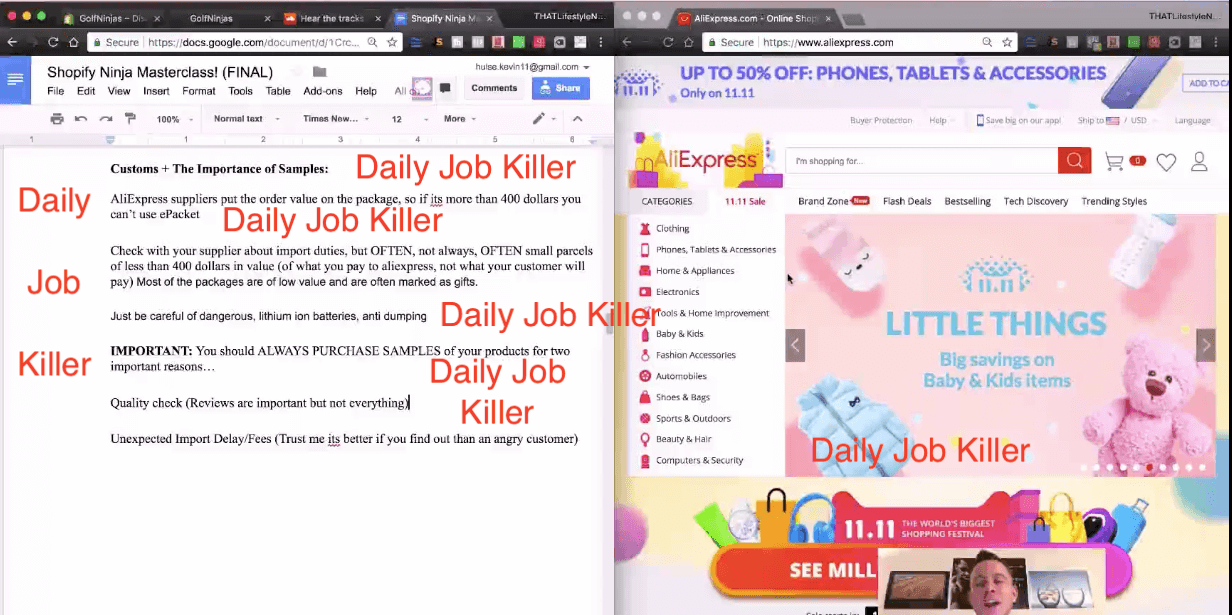Open the File menu in Google Docs
Image resolution: width=1232 pixels, height=615 pixels.
click(56, 91)
